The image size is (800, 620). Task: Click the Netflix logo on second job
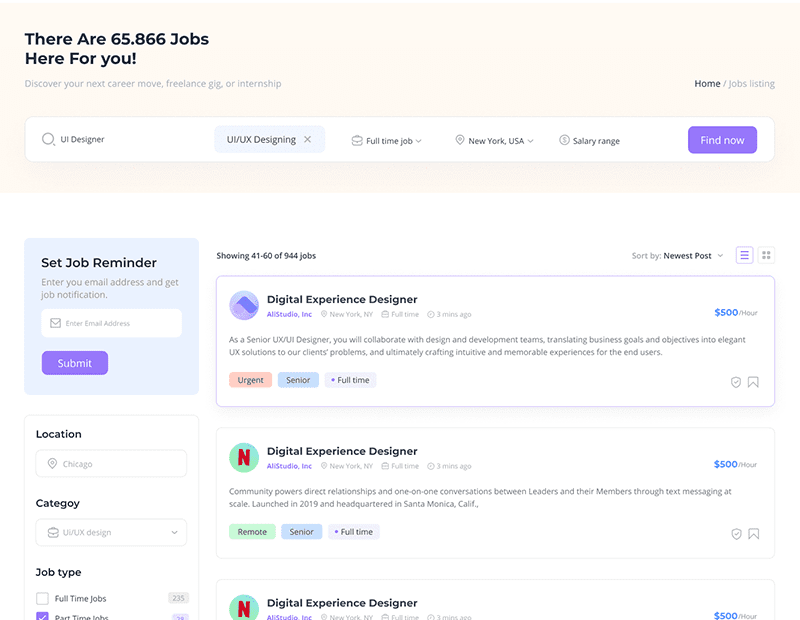(244, 458)
